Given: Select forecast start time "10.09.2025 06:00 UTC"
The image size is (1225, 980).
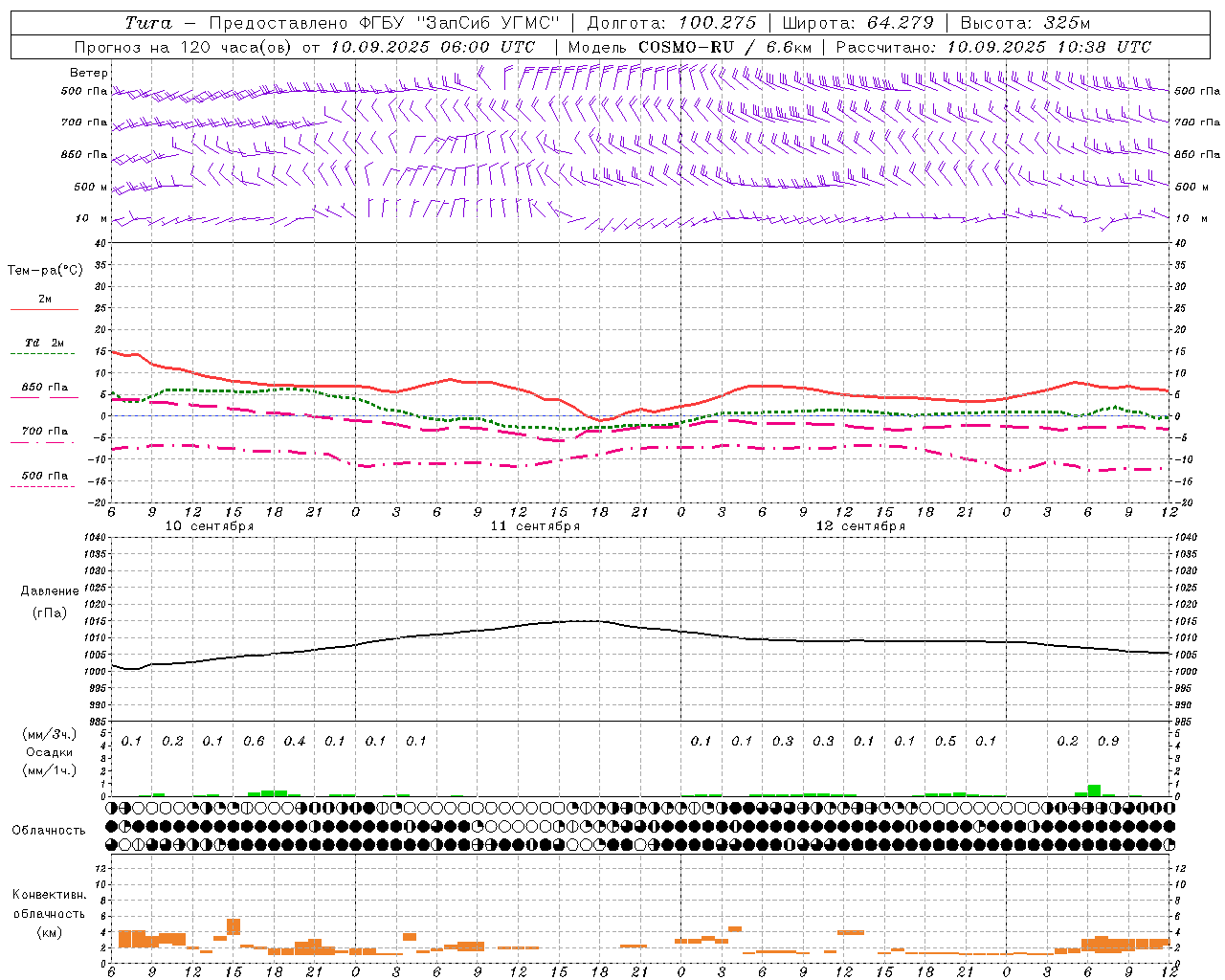Looking at the screenshot, I should click(x=433, y=47).
